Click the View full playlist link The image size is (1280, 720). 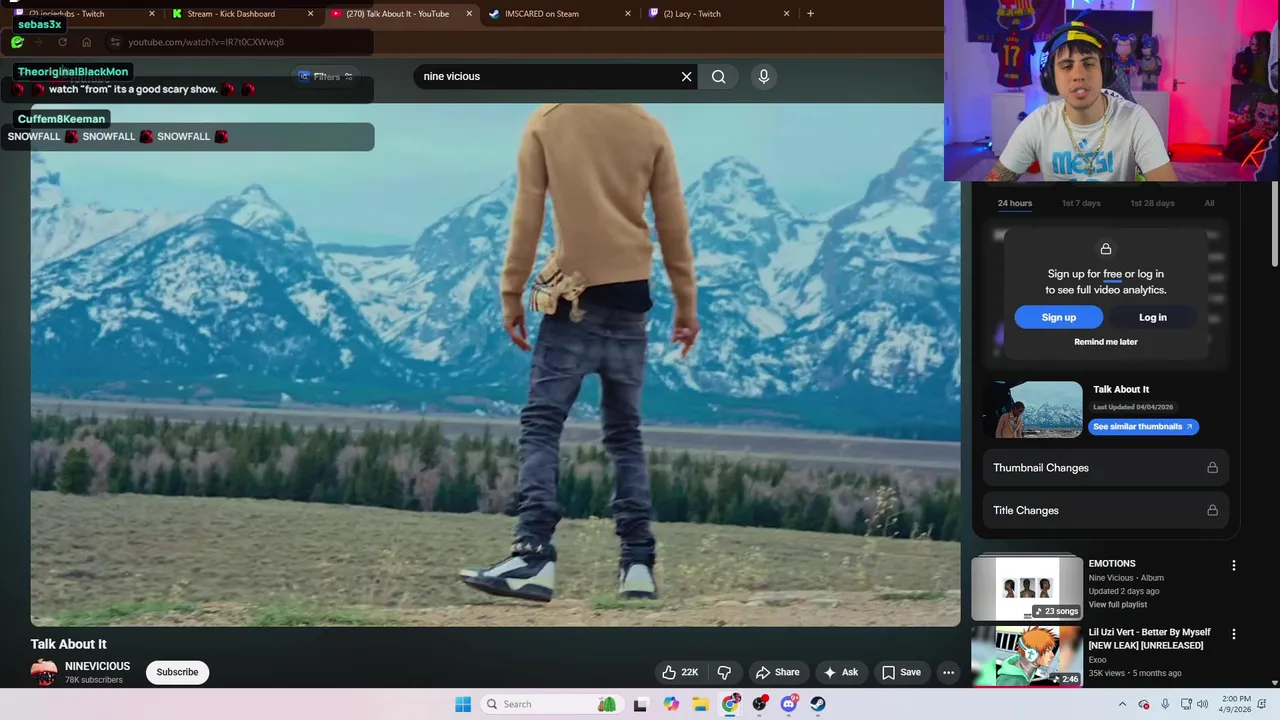tap(1118, 605)
